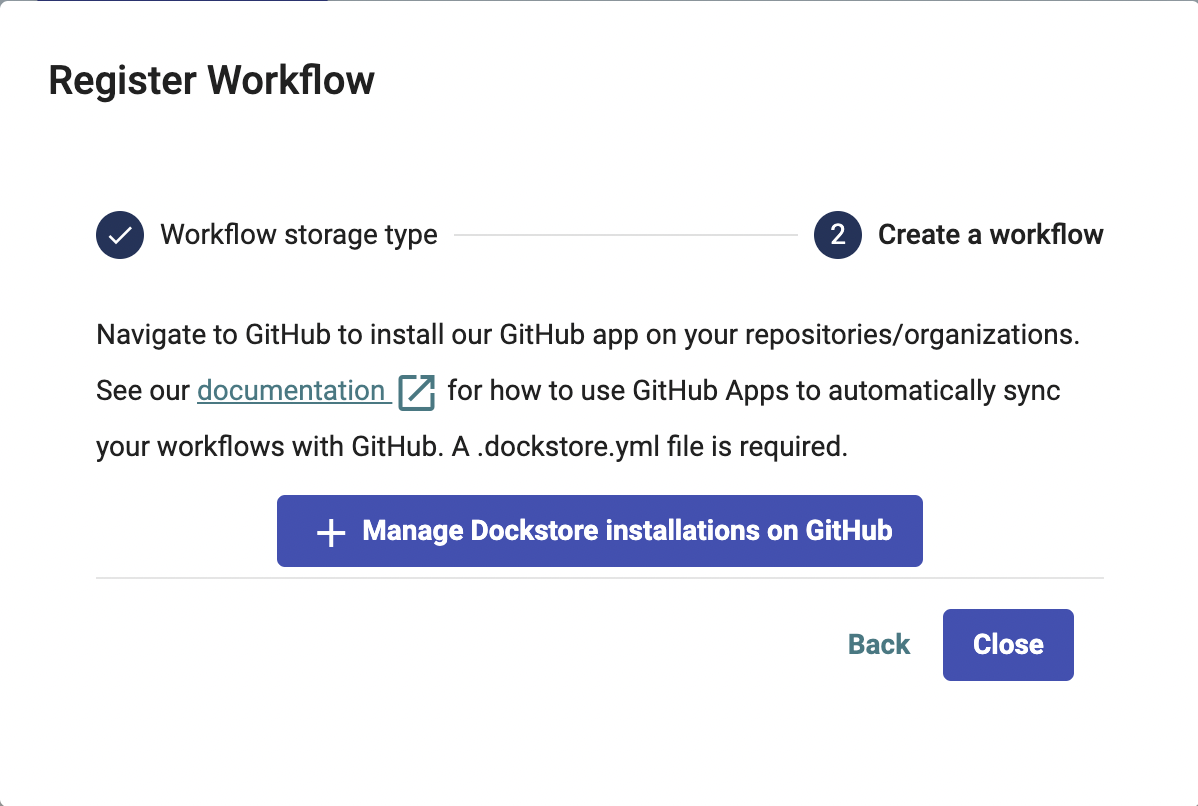Click the external link icon beside documentation
Image resolution: width=1198 pixels, height=806 pixels.
pos(417,392)
